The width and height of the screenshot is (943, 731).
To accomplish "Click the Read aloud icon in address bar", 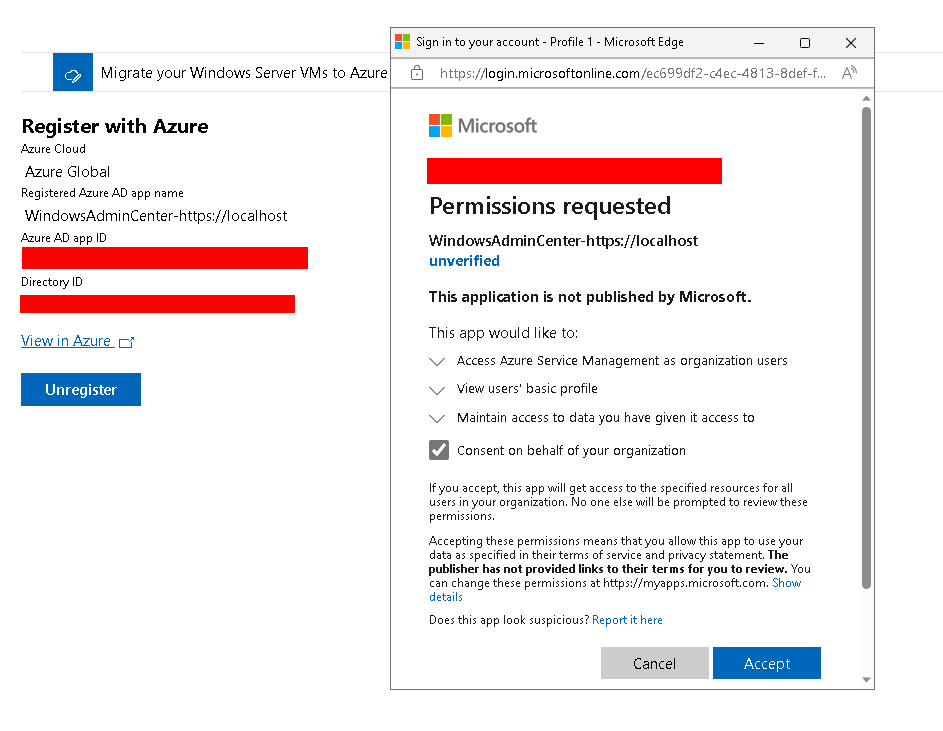I will point(849,73).
